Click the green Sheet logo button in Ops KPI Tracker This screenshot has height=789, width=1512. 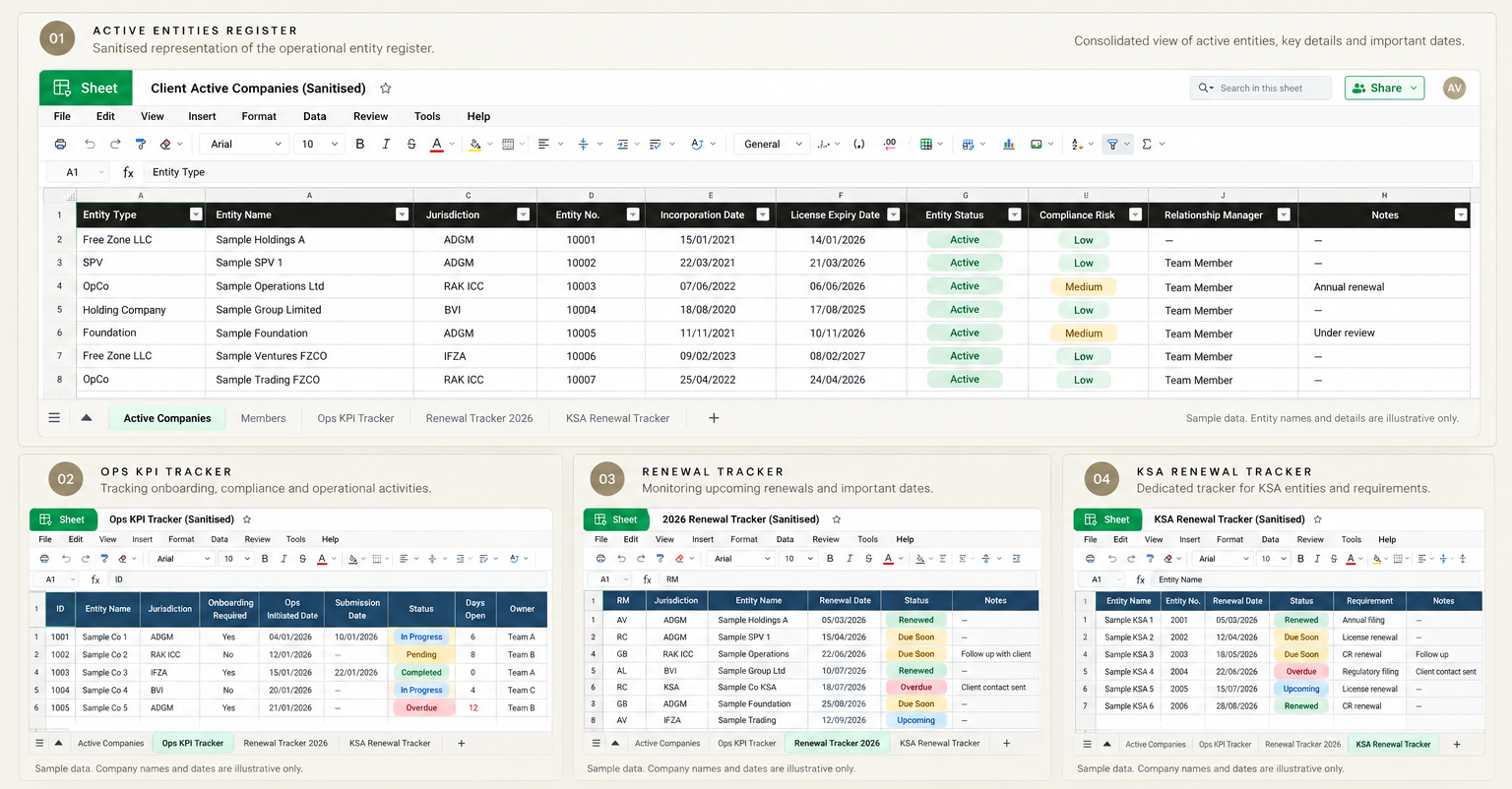pyautogui.click(x=62, y=519)
